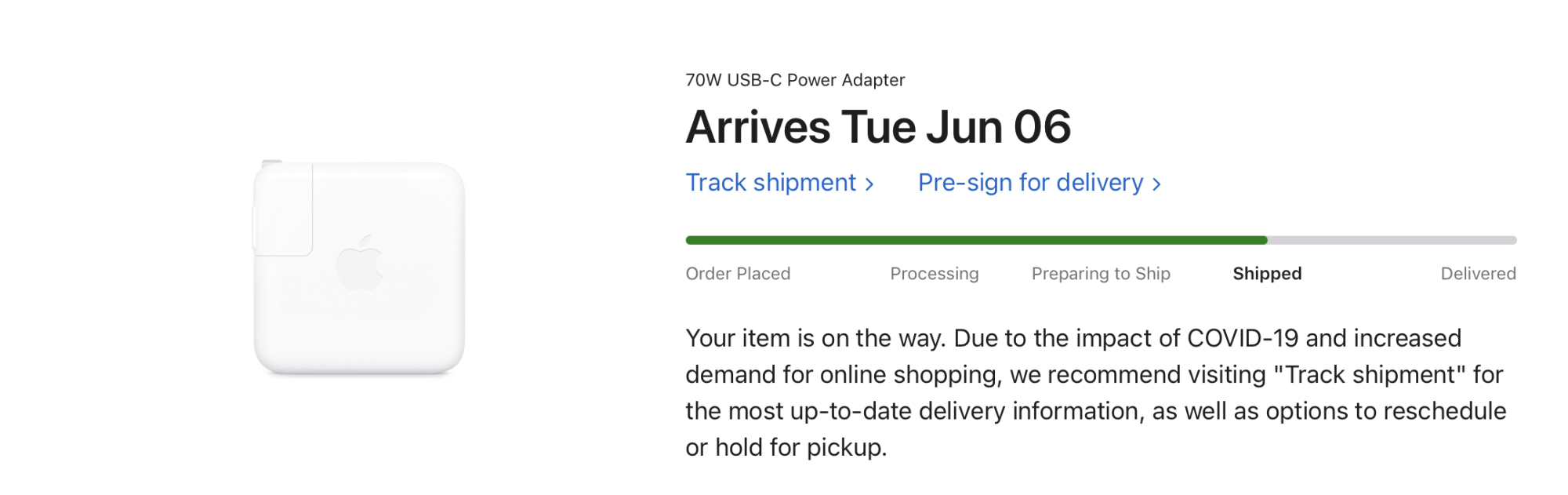Screen dimensions: 1568x495
Task: Click the 70W USB-C Power Adapter title
Action: coord(795,80)
